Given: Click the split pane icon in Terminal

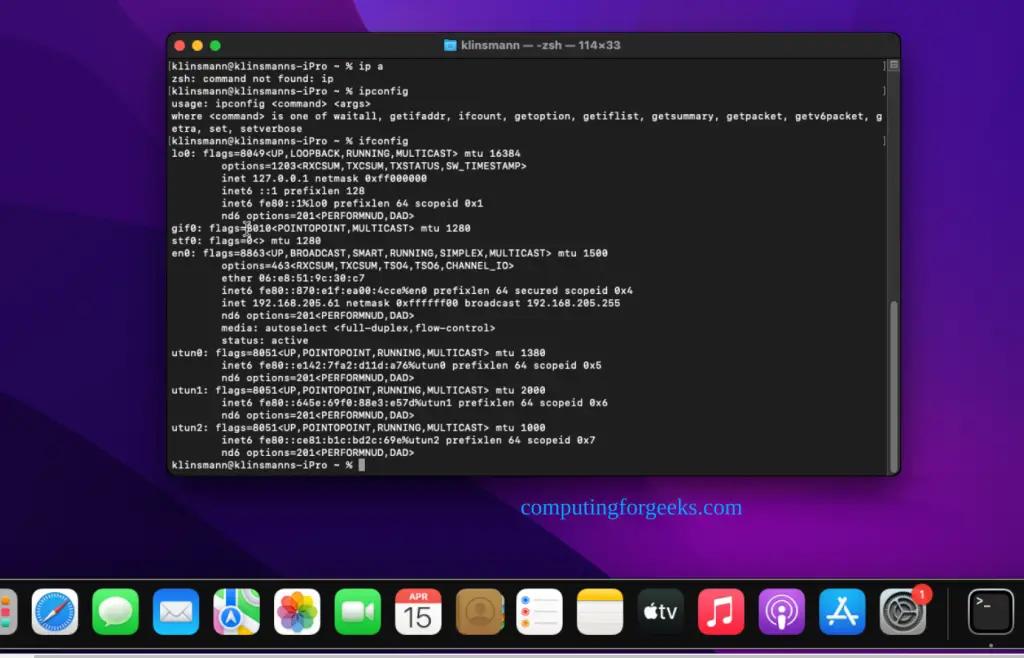Looking at the screenshot, I should (894, 65).
